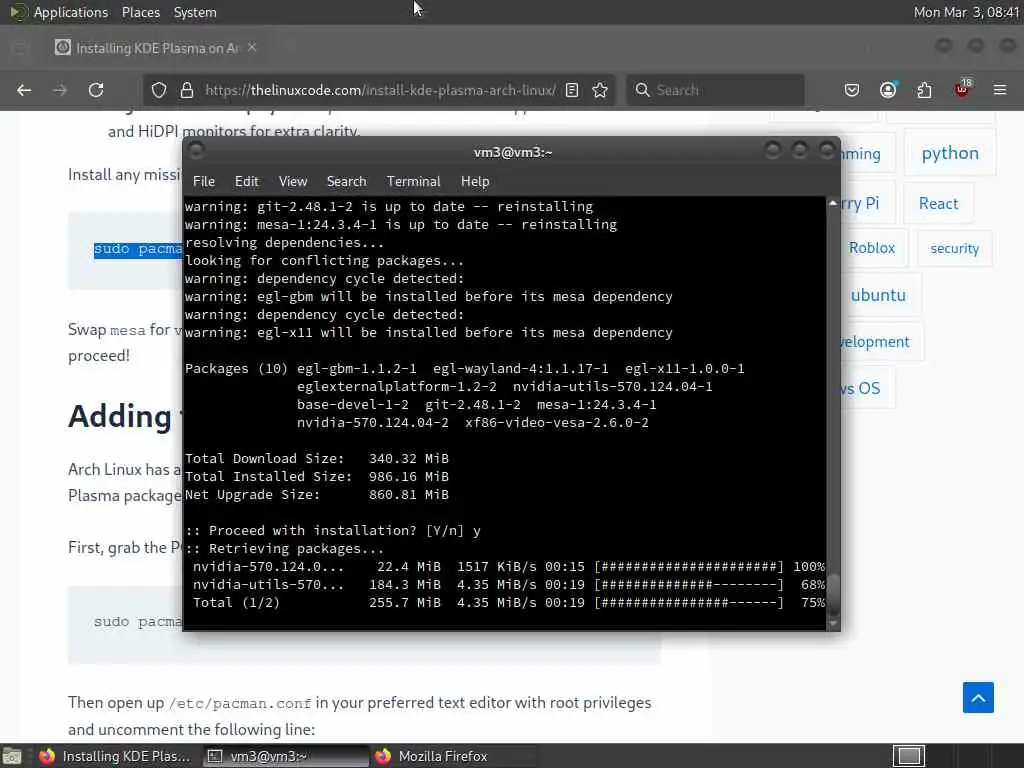
Task: Click the uBlock extension icon with badge
Action: click(x=963, y=89)
